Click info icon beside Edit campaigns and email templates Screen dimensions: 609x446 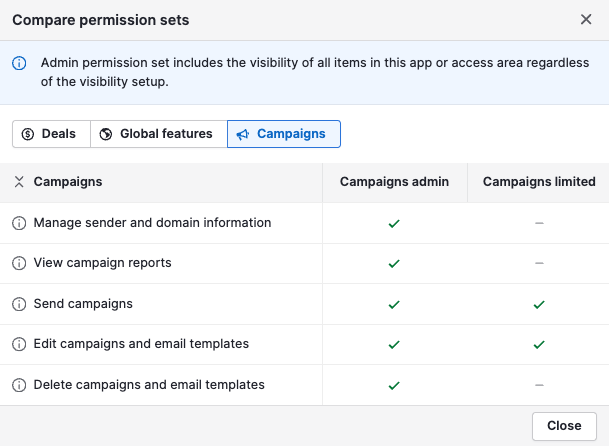[x=19, y=344]
